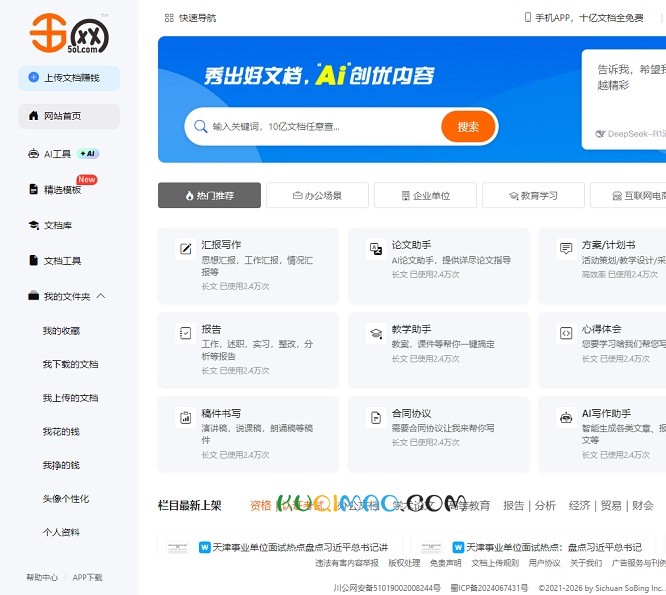666x595 pixels.
Task: Click the 快速导航 text label
Action: pyautogui.click(x=198, y=18)
